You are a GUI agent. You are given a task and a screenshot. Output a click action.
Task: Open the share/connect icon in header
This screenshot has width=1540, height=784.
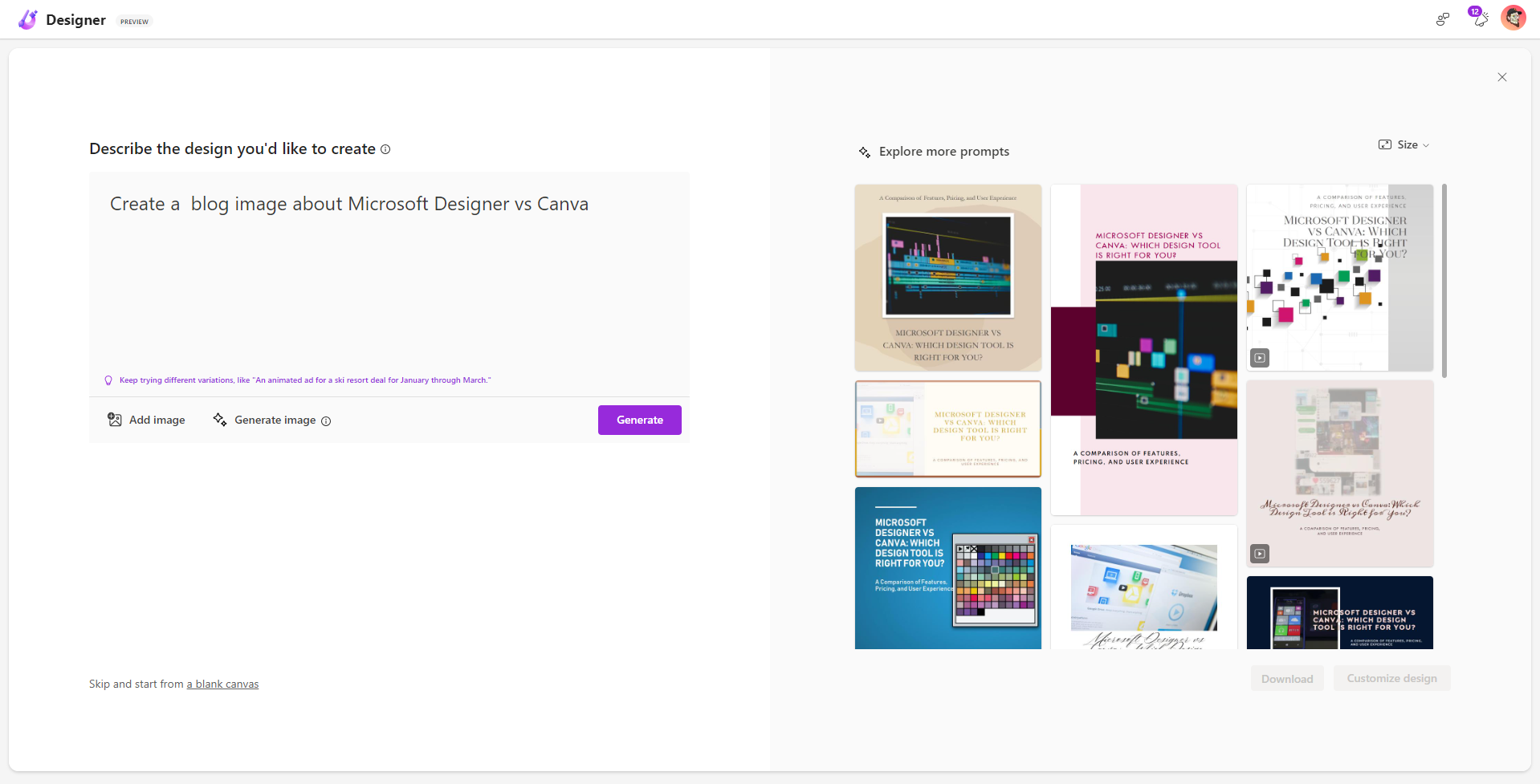(x=1443, y=19)
